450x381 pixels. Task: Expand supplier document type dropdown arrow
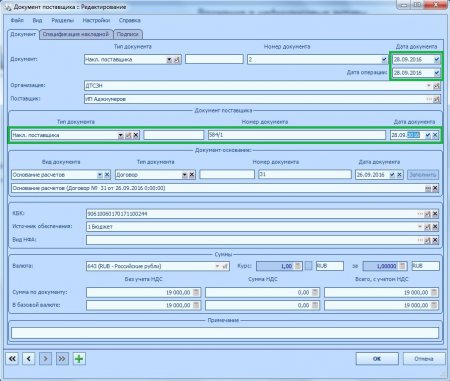tap(120, 135)
